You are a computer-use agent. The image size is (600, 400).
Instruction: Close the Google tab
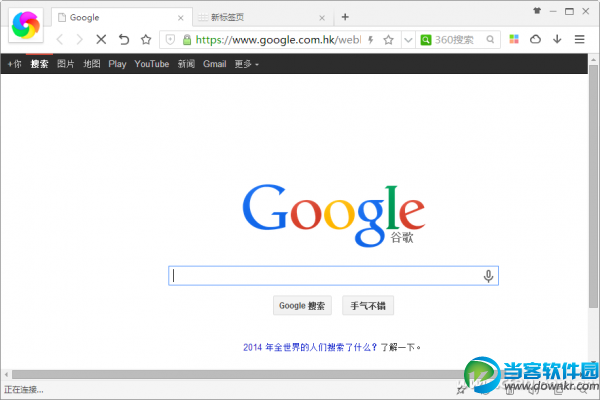coord(181,18)
